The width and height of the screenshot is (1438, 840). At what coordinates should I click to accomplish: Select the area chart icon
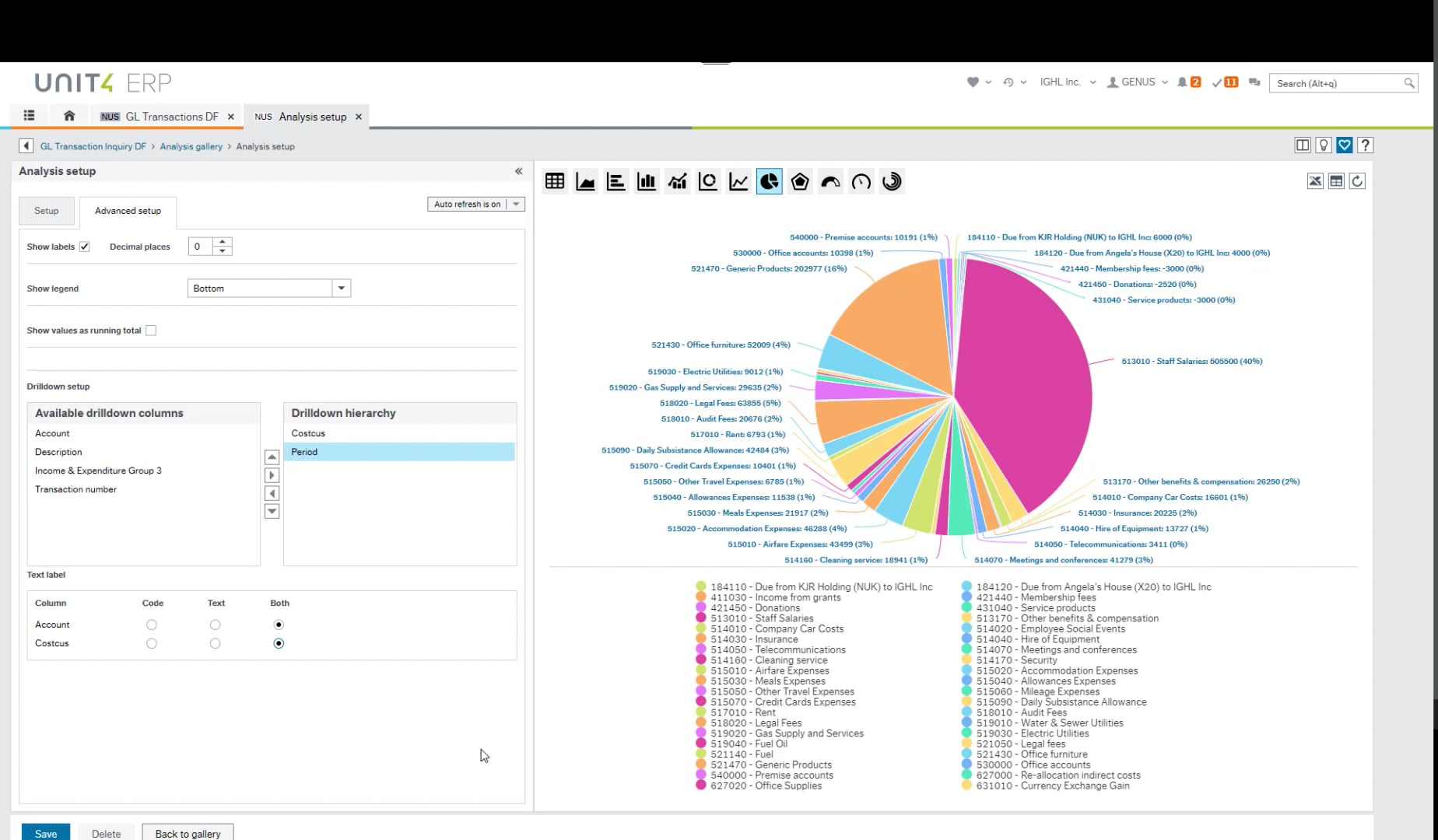click(585, 181)
